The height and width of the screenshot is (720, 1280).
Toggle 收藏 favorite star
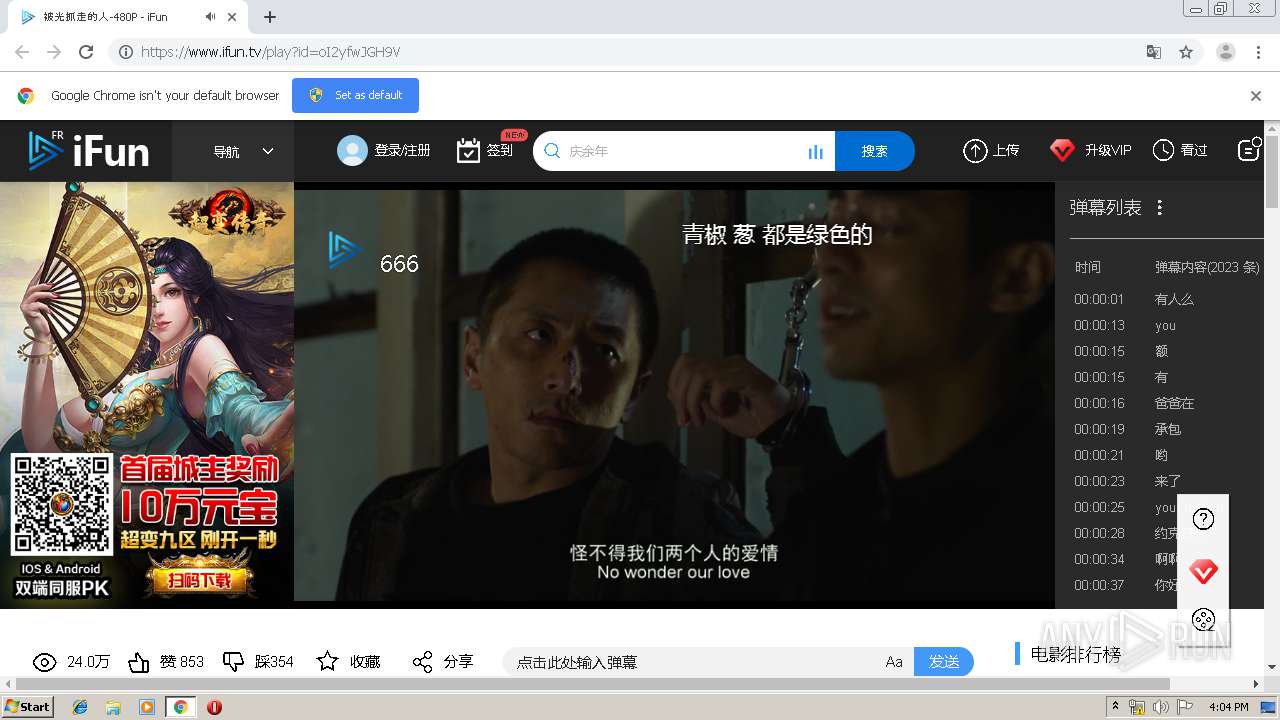click(x=327, y=662)
